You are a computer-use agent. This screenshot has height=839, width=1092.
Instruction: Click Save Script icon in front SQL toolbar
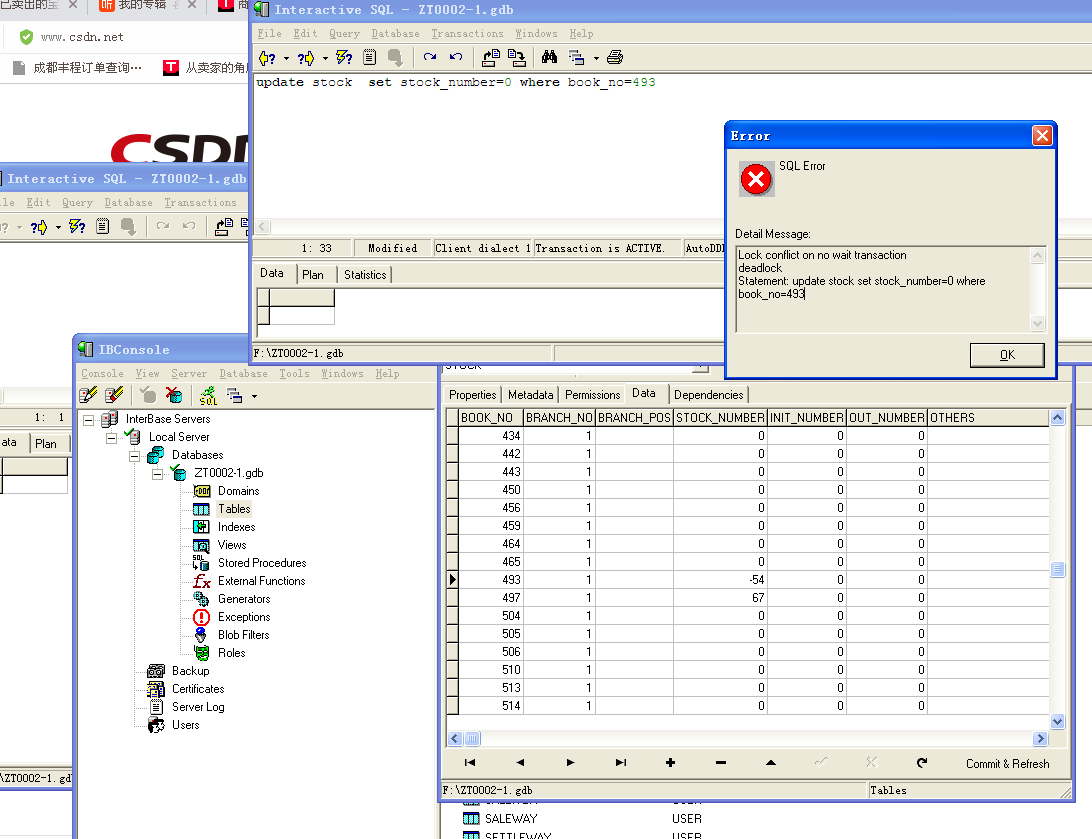[x=516, y=58]
